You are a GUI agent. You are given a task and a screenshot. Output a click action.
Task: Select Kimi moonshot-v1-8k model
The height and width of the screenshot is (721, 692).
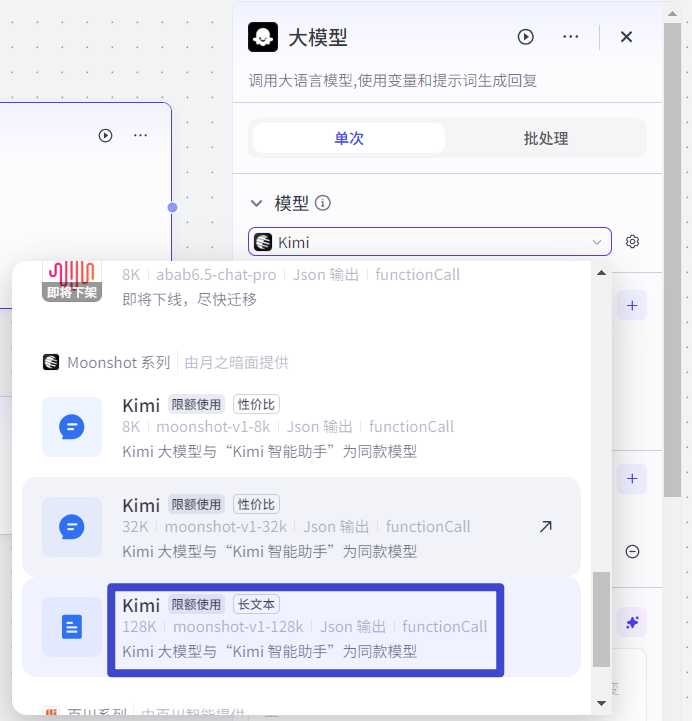coord(301,427)
